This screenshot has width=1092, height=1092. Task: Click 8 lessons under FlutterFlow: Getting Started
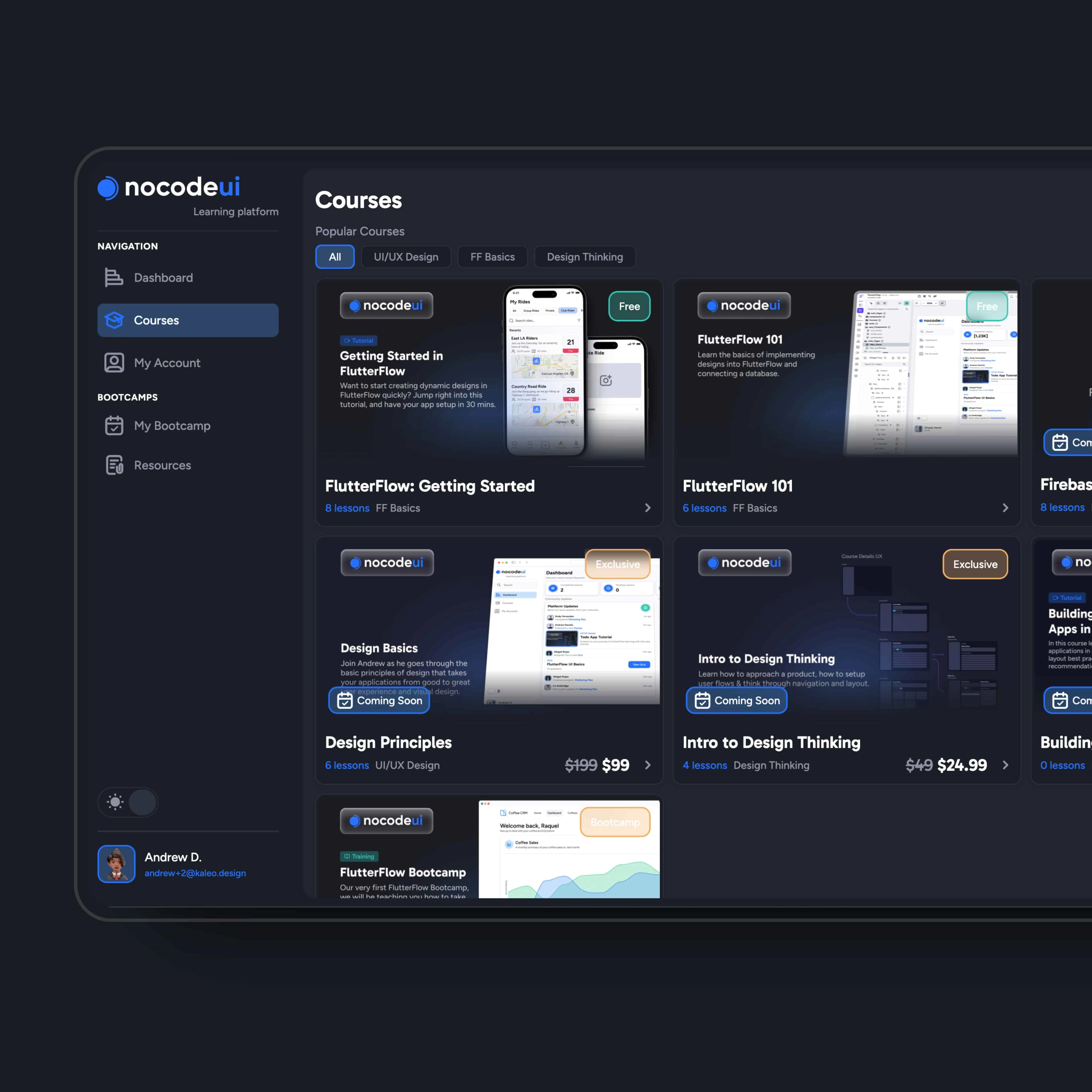347,508
